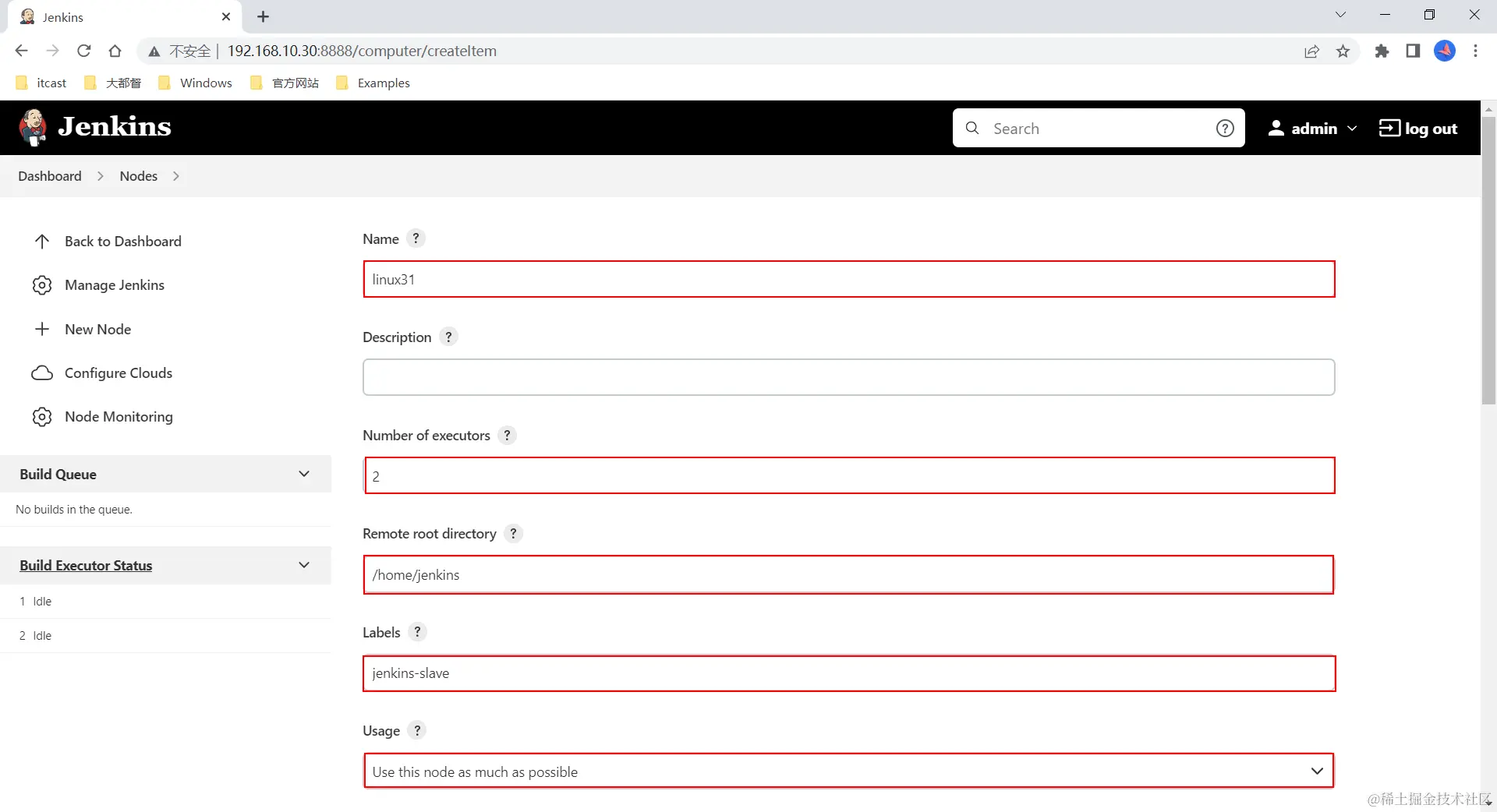Viewport: 1497px width, 812px height.
Task: Open tab search dropdown arrow
Action: tap(1340, 15)
